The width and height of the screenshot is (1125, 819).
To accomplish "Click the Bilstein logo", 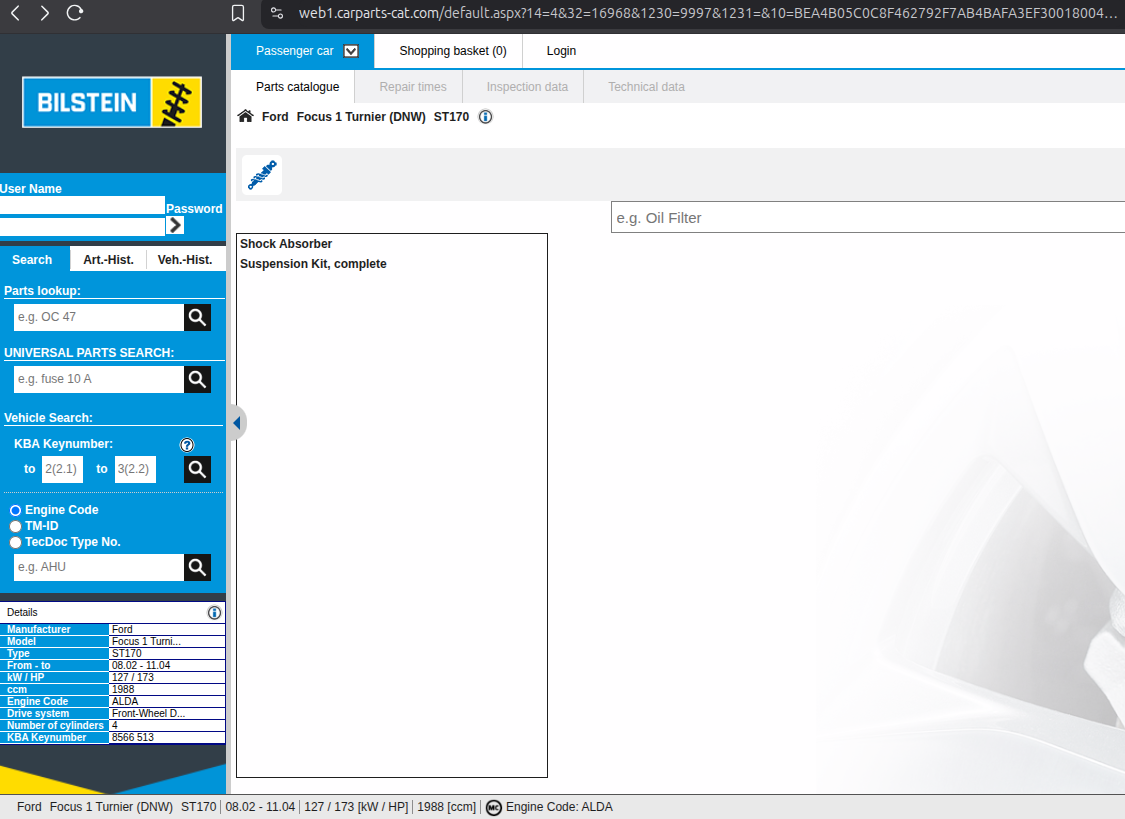I will [112, 102].
